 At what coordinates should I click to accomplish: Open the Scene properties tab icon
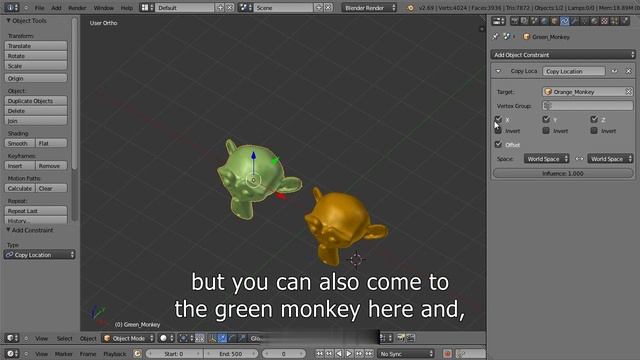[x=534, y=21]
